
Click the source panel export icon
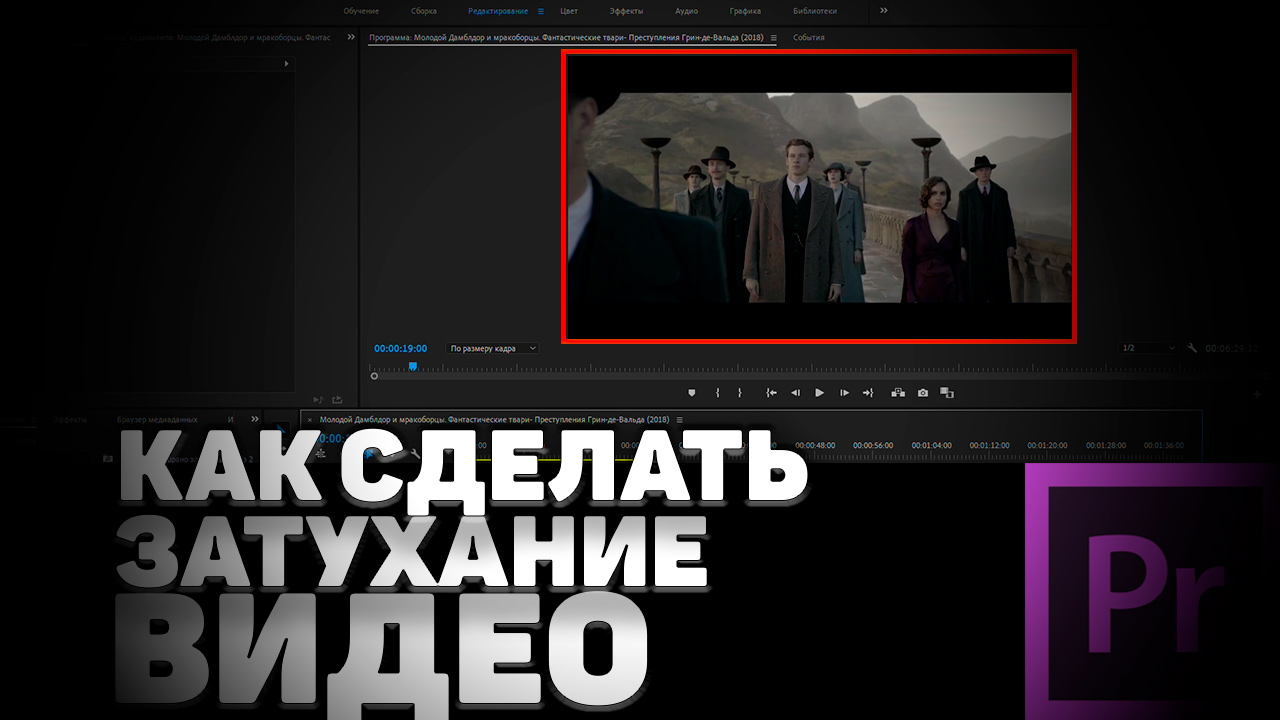(337, 399)
